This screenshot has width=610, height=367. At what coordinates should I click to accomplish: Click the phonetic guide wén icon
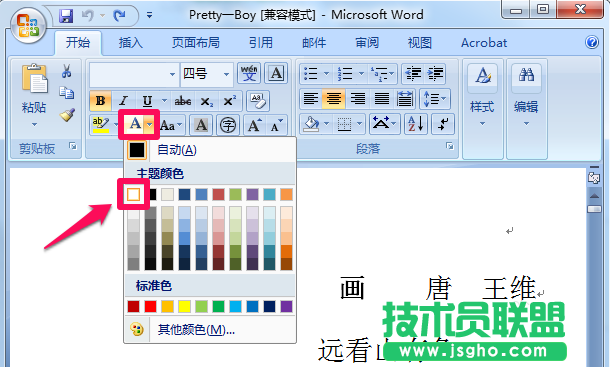click(x=249, y=73)
